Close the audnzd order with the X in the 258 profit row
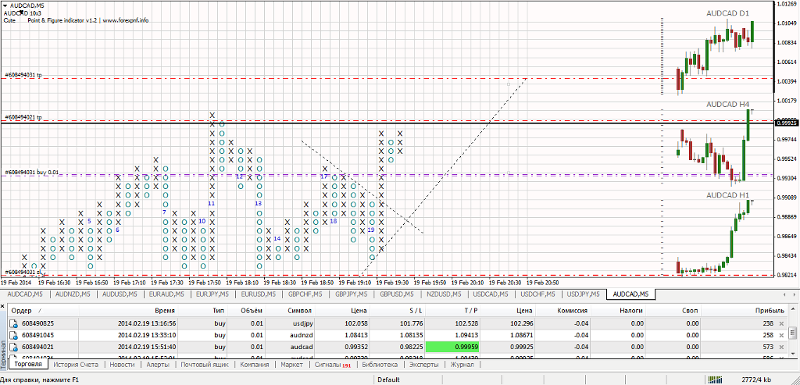 coord(781,335)
